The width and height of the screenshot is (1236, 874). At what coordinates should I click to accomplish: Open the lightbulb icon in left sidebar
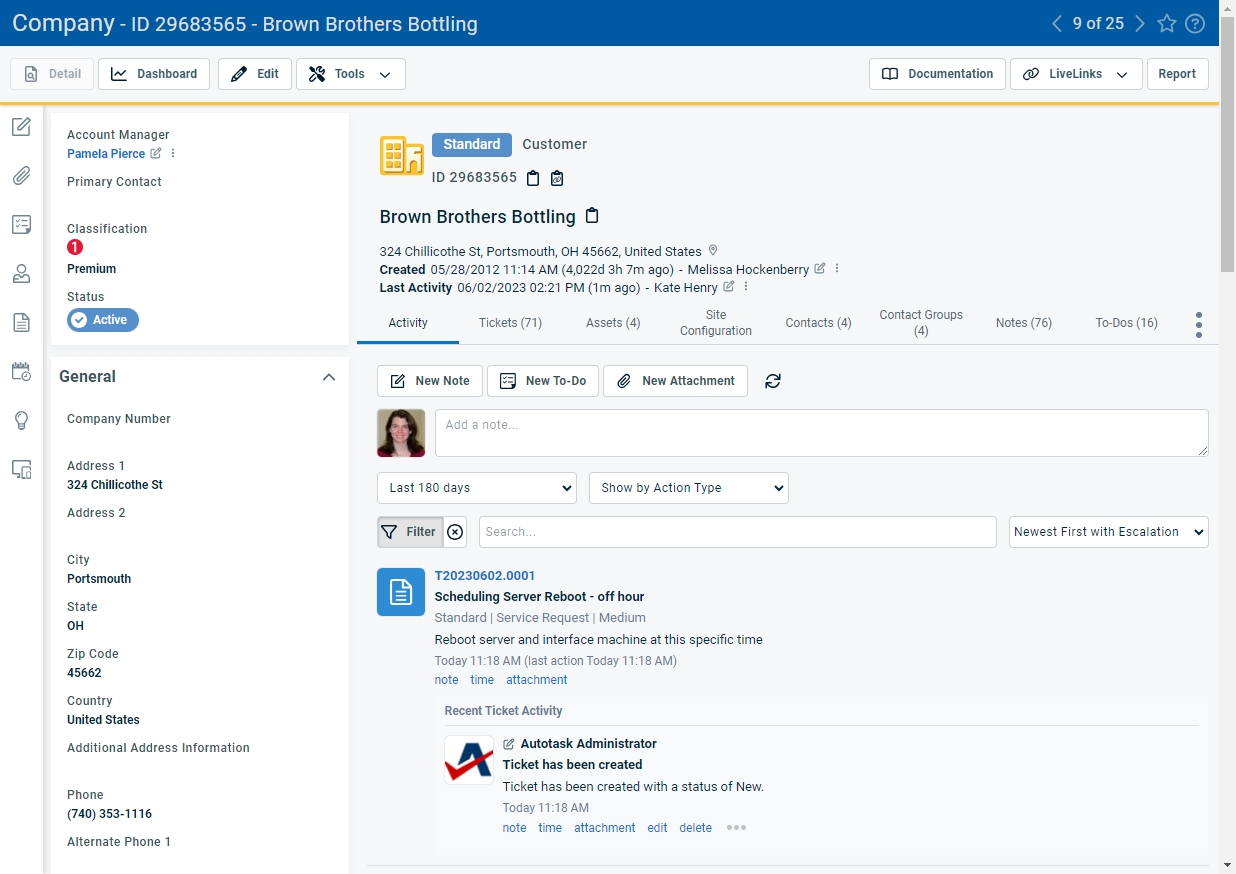pyautogui.click(x=21, y=420)
